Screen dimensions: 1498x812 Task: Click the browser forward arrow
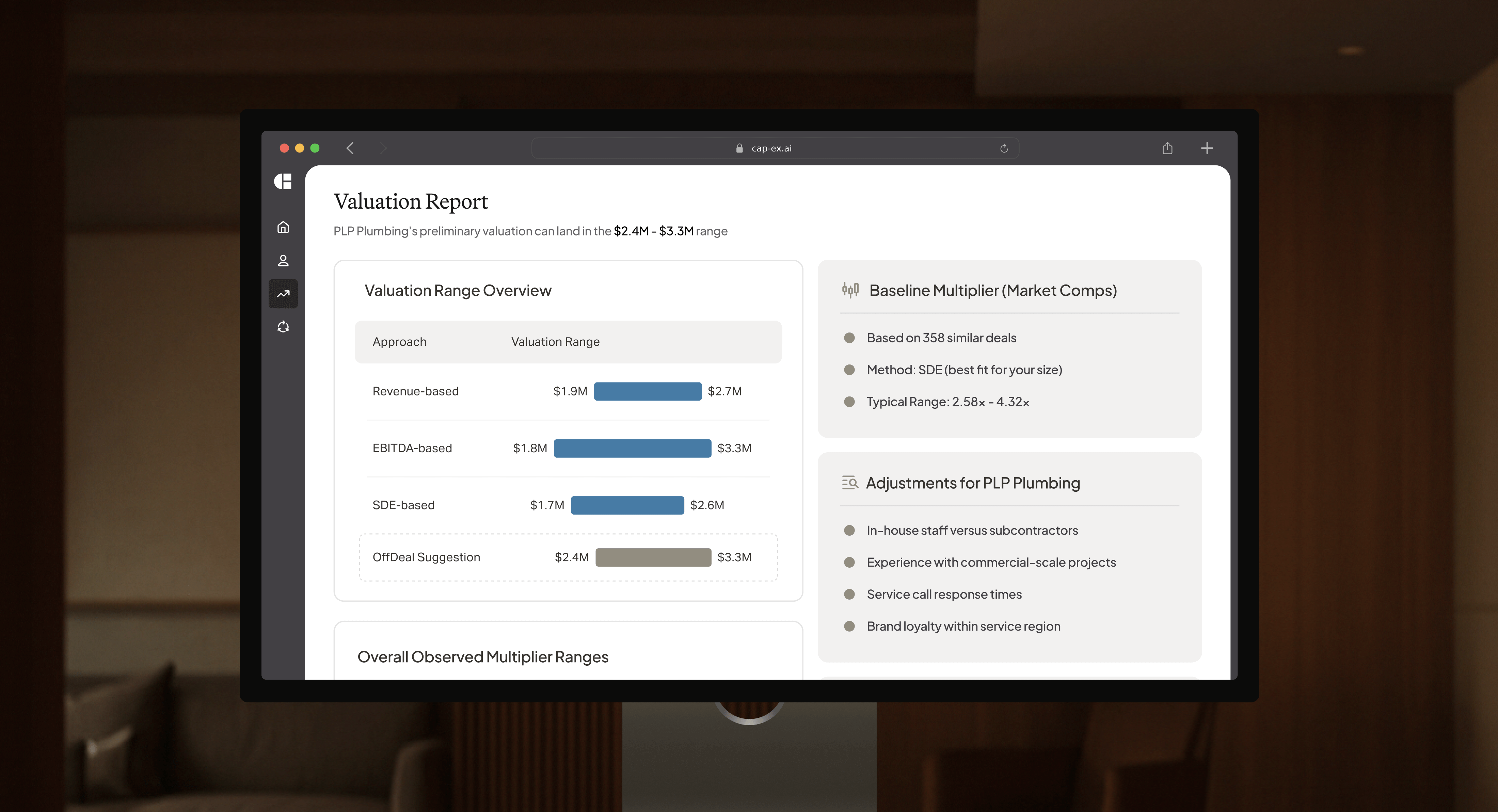pos(383,148)
